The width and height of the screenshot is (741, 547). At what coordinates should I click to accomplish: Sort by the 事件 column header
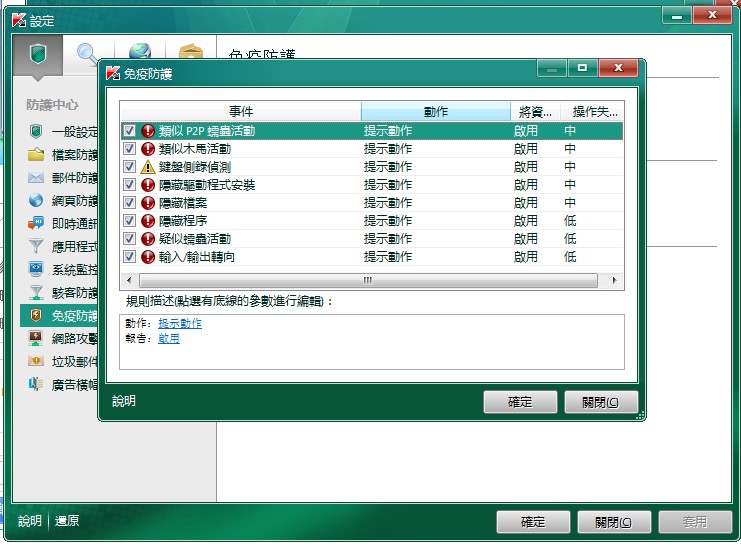coord(241,112)
